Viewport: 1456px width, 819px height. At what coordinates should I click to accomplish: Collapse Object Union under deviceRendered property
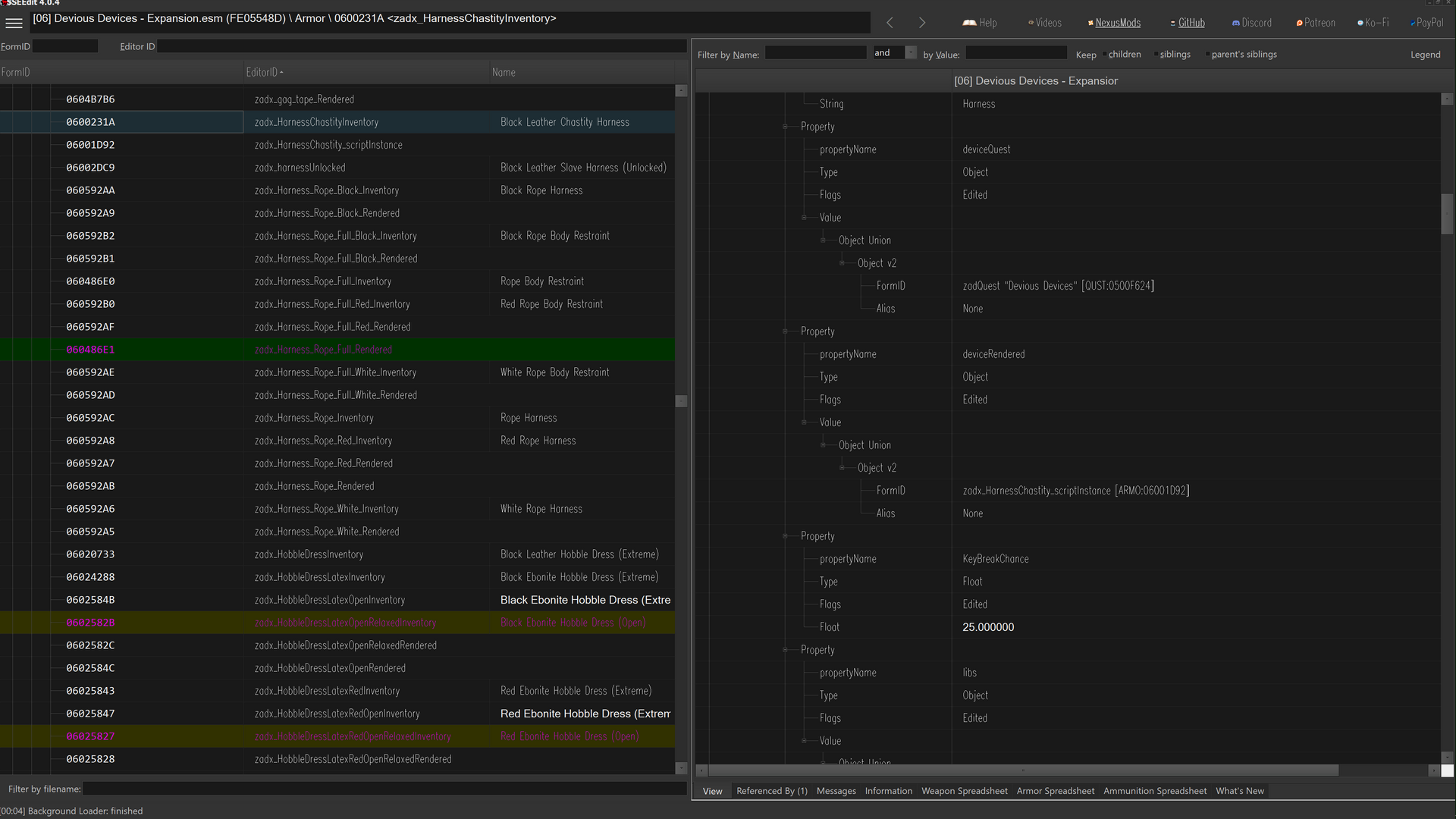823,445
